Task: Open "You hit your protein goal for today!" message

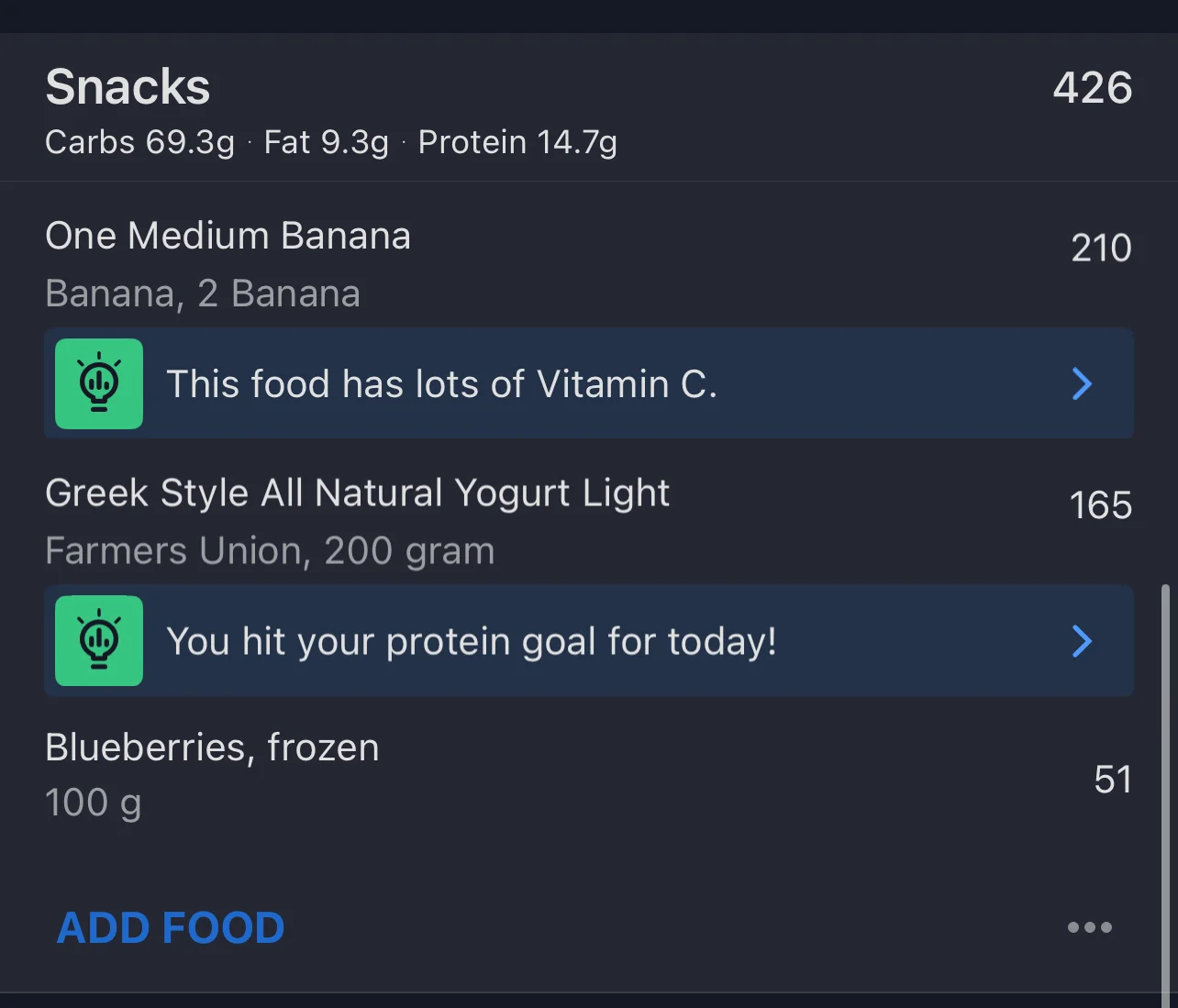Action: point(472,641)
